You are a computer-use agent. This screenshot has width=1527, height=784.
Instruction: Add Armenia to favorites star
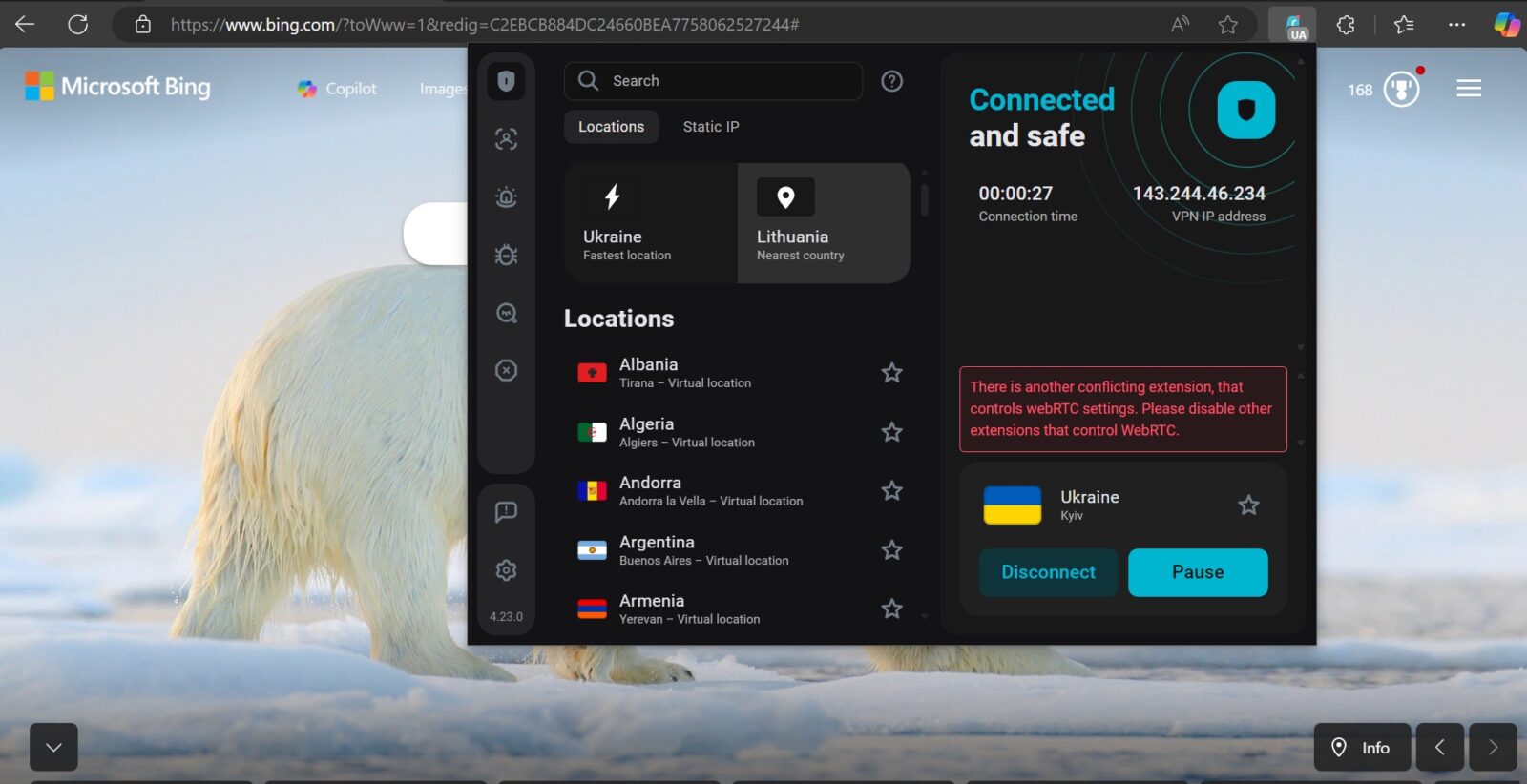(x=891, y=609)
